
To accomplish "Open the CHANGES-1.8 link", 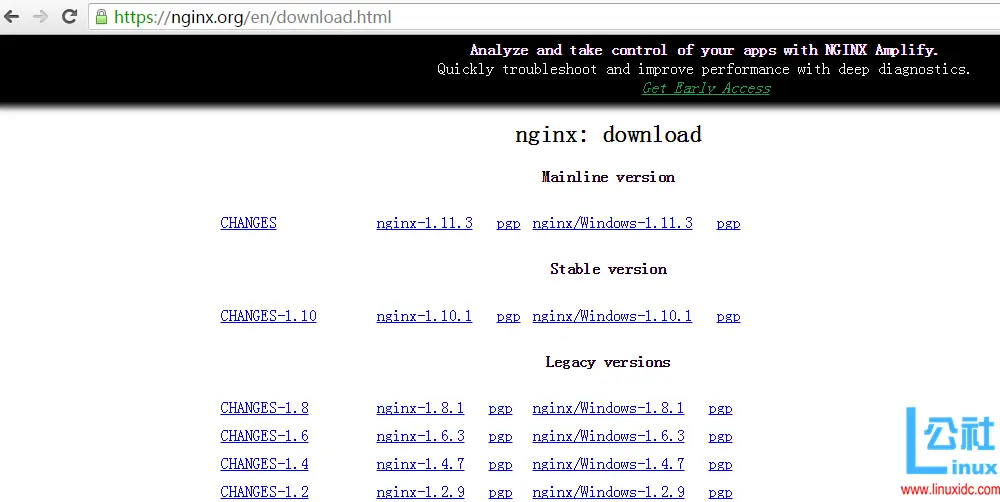I will pyautogui.click(x=264, y=408).
